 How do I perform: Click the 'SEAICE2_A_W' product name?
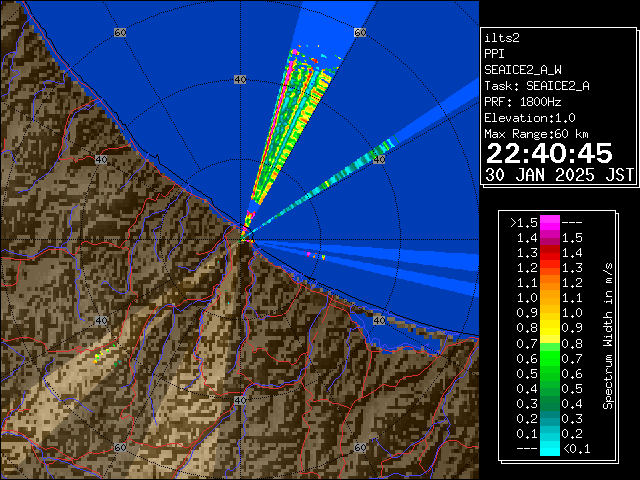(x=523, y=70)
